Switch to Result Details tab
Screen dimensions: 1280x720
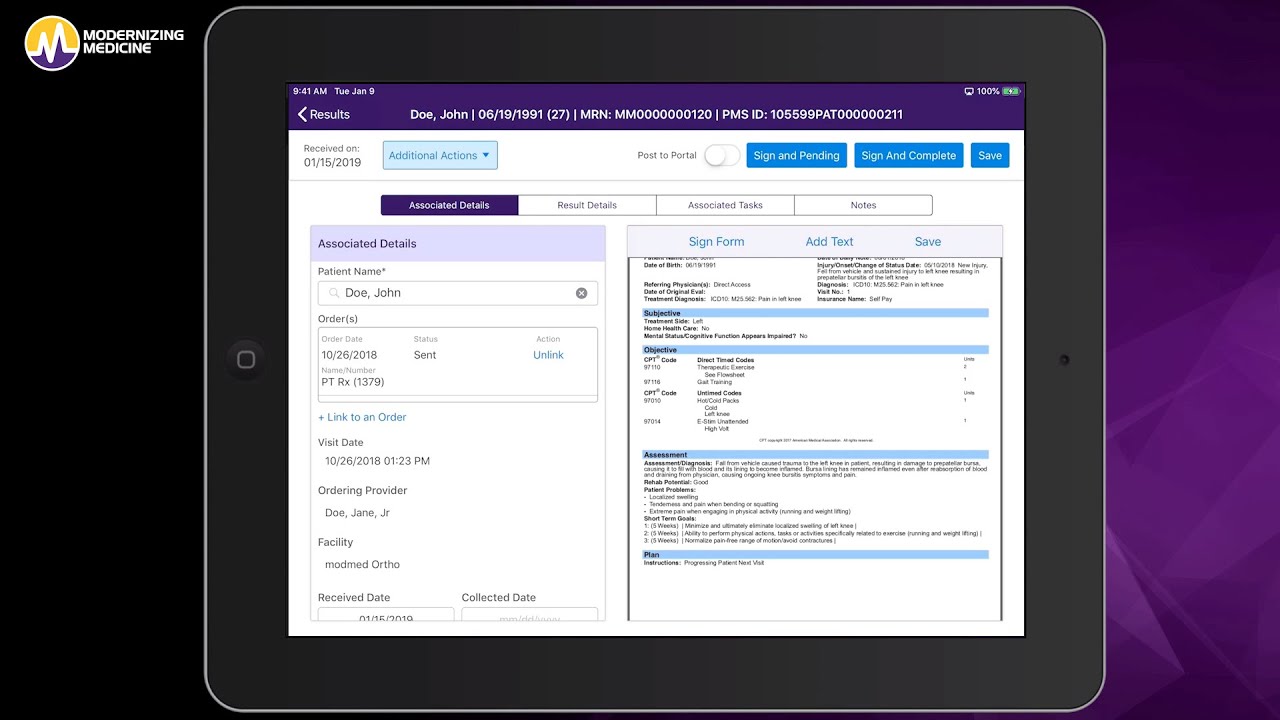coord(587,205)
